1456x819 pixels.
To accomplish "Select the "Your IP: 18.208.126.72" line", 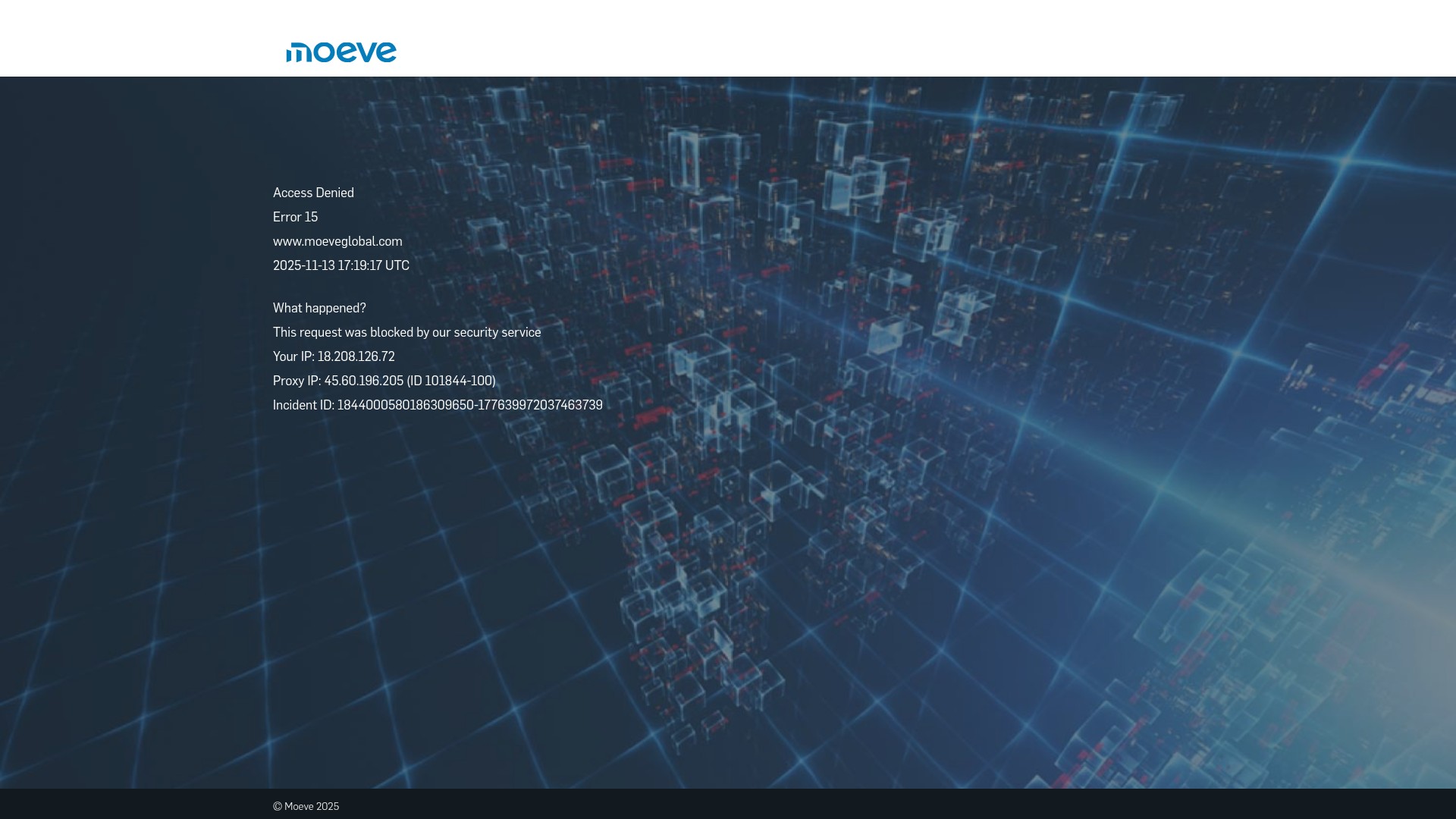I will (334, 356).
